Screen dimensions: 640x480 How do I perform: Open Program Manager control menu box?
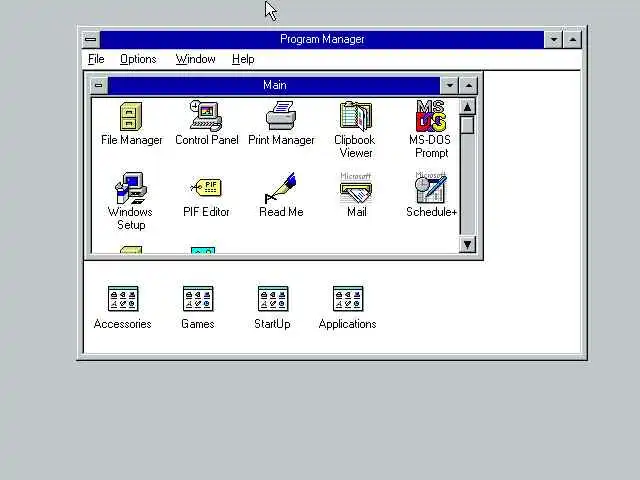tap(91, 40)
